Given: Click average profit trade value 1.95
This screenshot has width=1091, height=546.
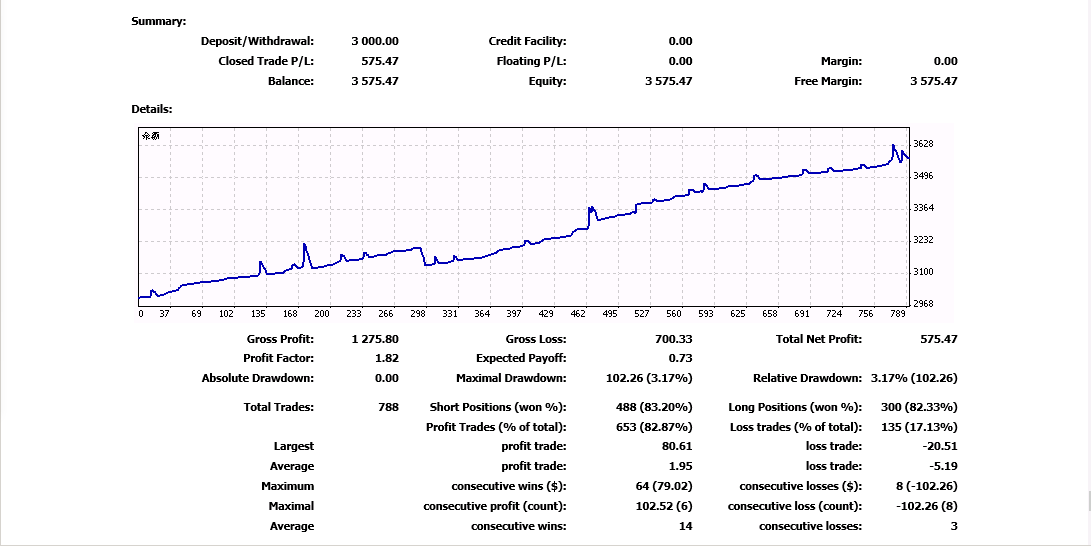Looking at the screenshot, I should (680, 466).
